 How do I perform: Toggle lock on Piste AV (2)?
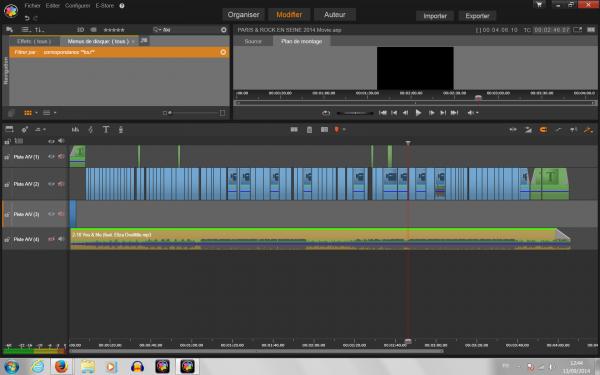pyautogui.click(x=7, y=184)
